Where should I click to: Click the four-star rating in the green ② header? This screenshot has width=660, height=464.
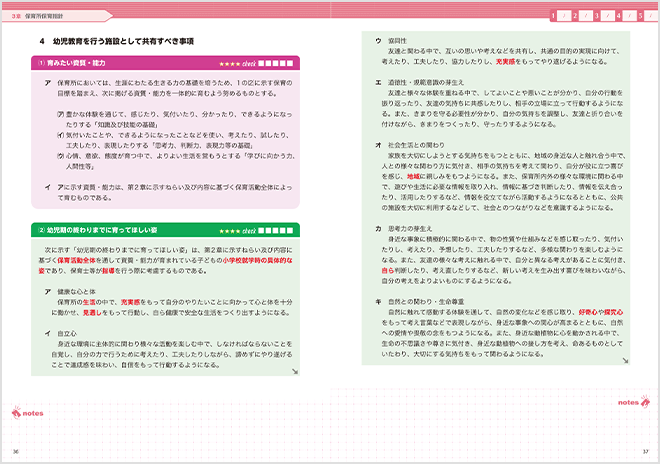point(229,231)
